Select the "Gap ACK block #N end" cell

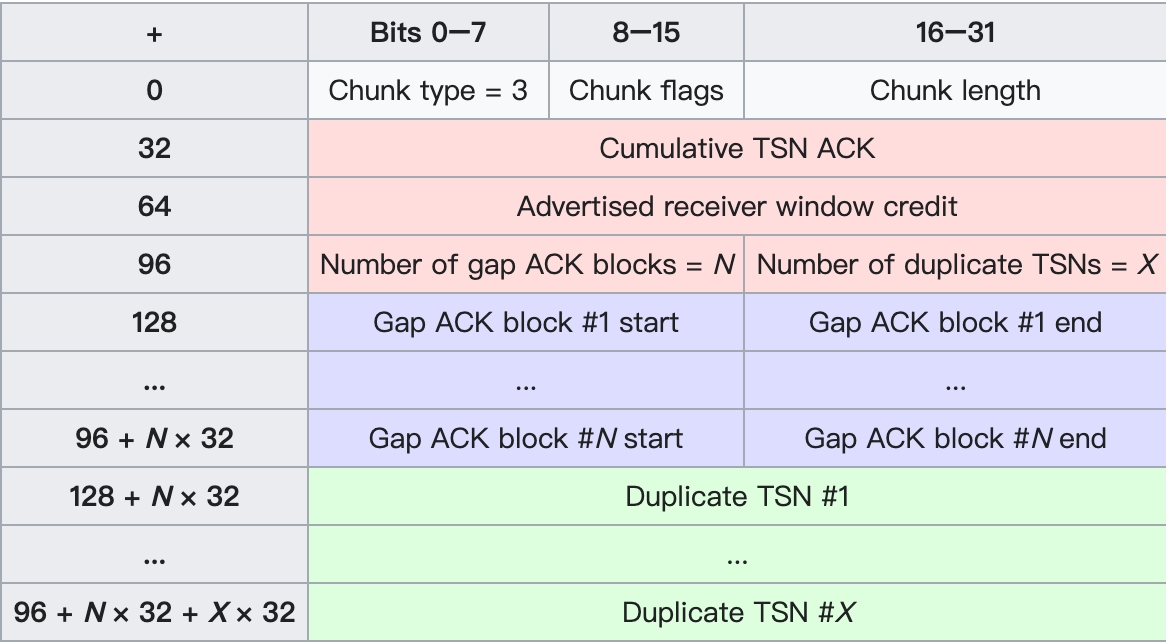pyautogui.click(x=955, y=439)
